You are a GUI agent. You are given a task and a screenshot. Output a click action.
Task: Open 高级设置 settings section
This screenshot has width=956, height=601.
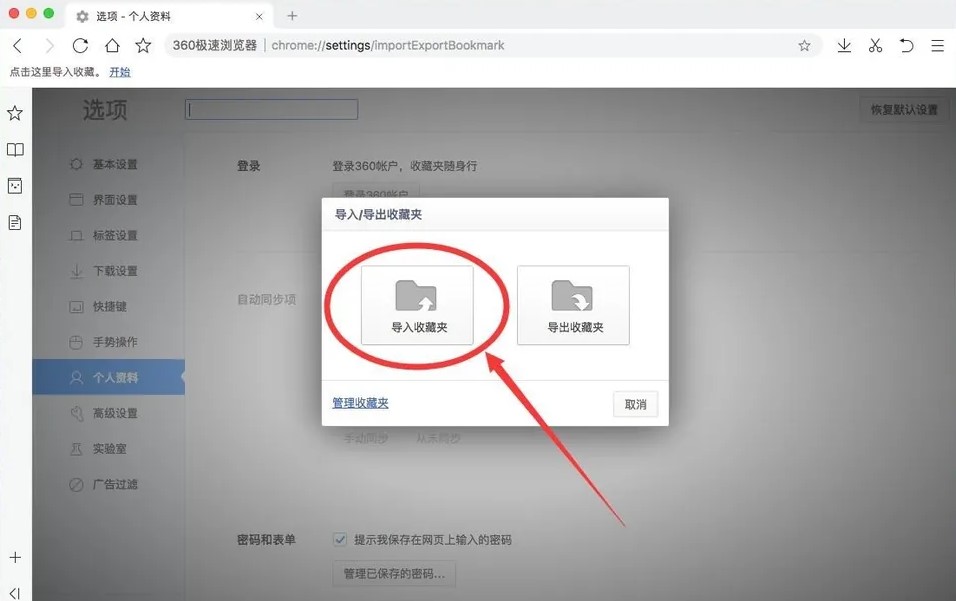[x=115, y=413]
